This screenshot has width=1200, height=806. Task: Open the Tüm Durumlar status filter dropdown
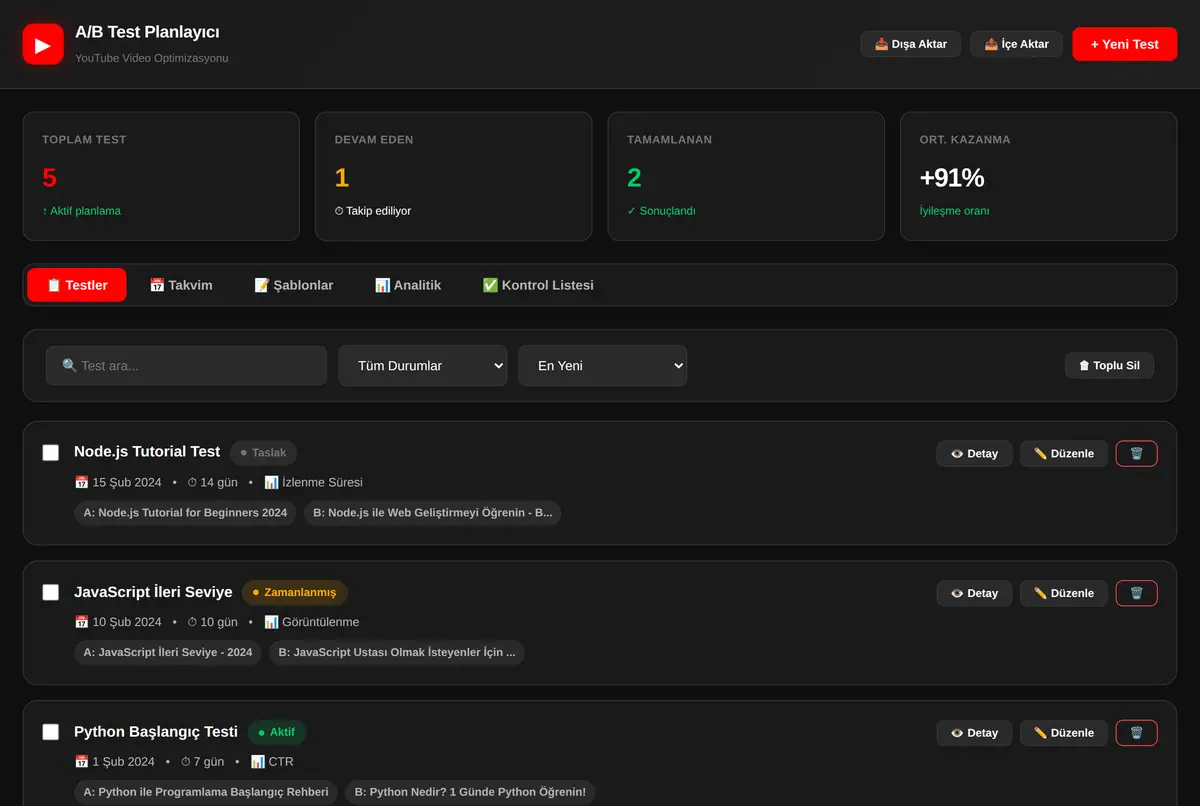tap(422, 366)
